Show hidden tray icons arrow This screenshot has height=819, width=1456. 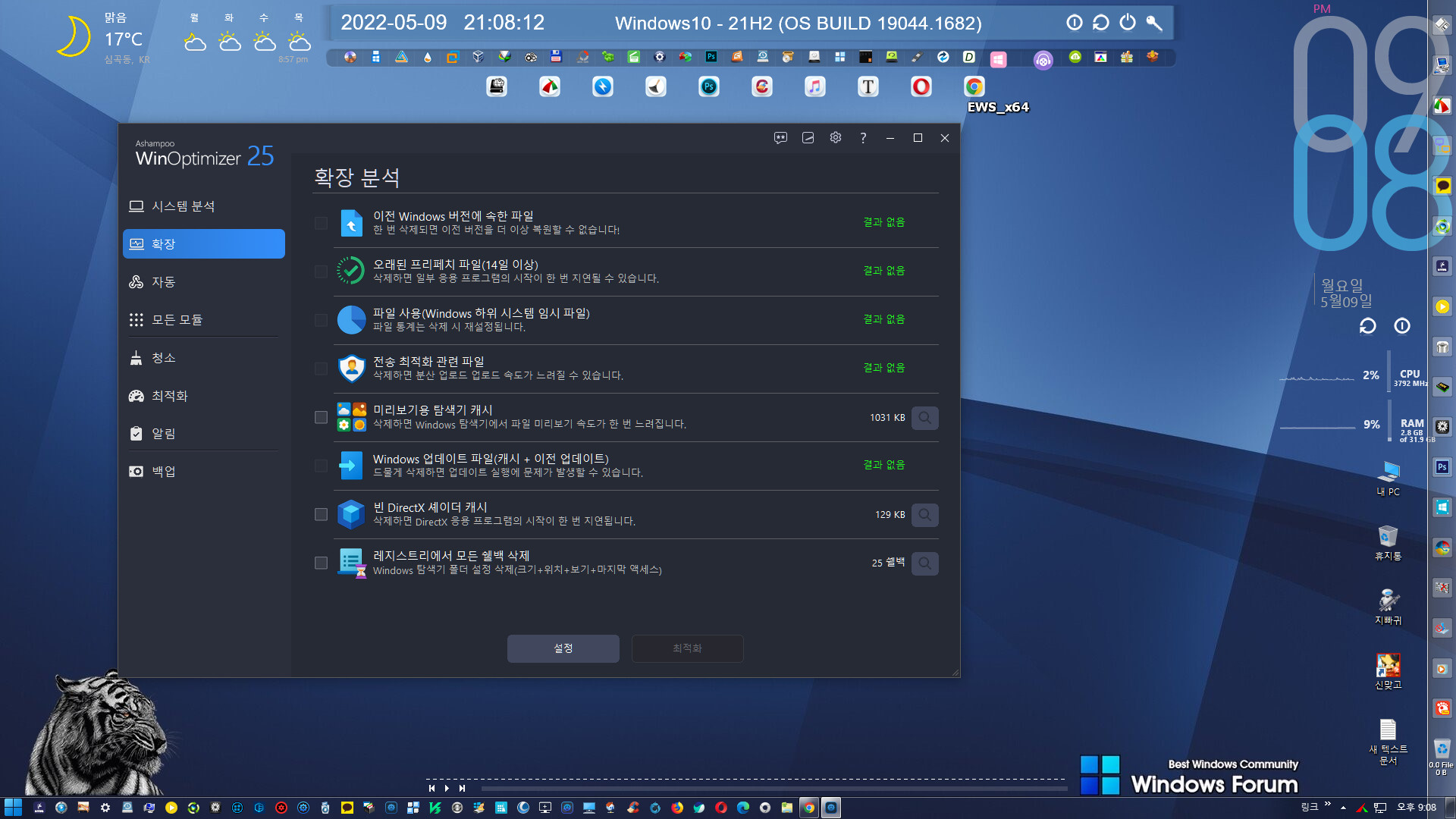(1343, 808)
